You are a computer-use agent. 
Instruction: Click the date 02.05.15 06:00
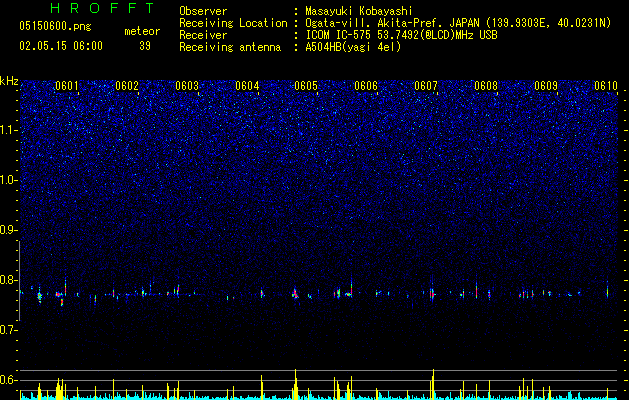61,46
